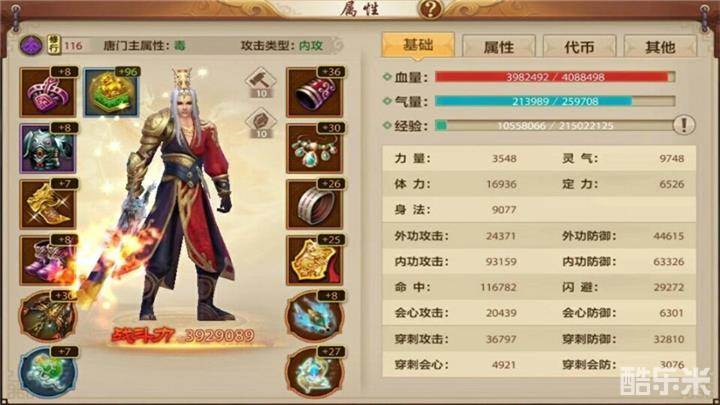Select the round green orb slot +7
Viewport: 720px width, 405px height.
48,371
